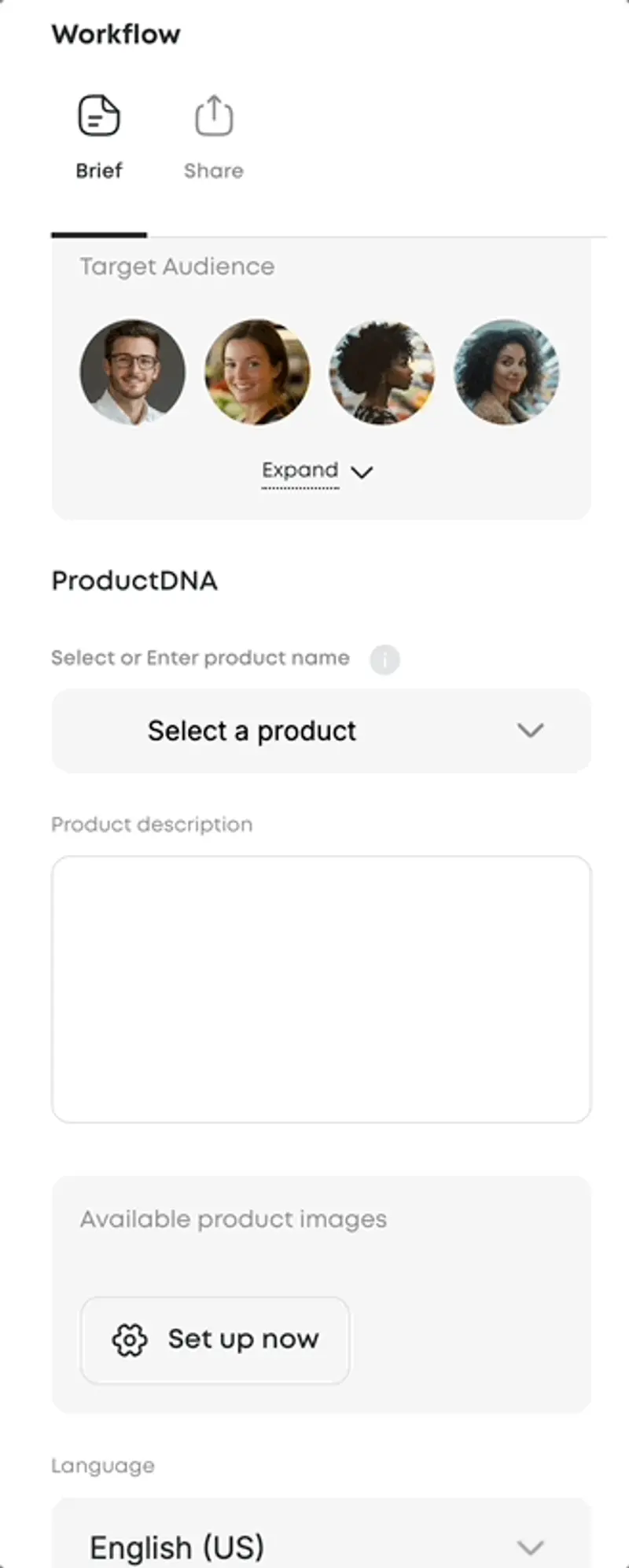Click the Available product images heading

click(234, 1219)
